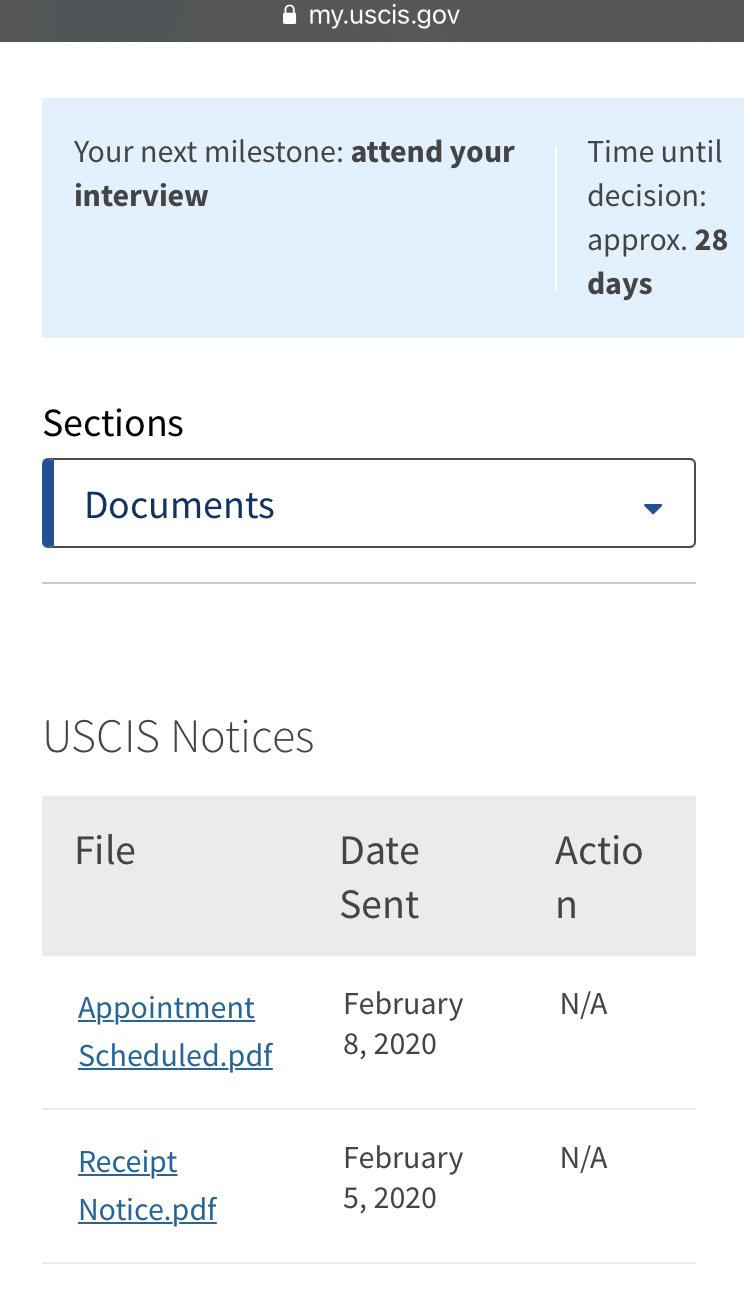Click the caret arrow in Sections dropdown
Viewport: 744px width, 1294px height.
pos(653,508)
